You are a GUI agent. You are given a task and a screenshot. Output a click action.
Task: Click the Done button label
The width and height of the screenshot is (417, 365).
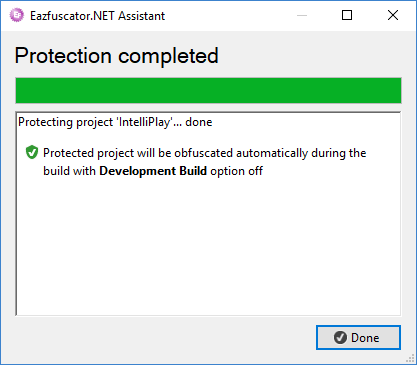pos(365,338)
